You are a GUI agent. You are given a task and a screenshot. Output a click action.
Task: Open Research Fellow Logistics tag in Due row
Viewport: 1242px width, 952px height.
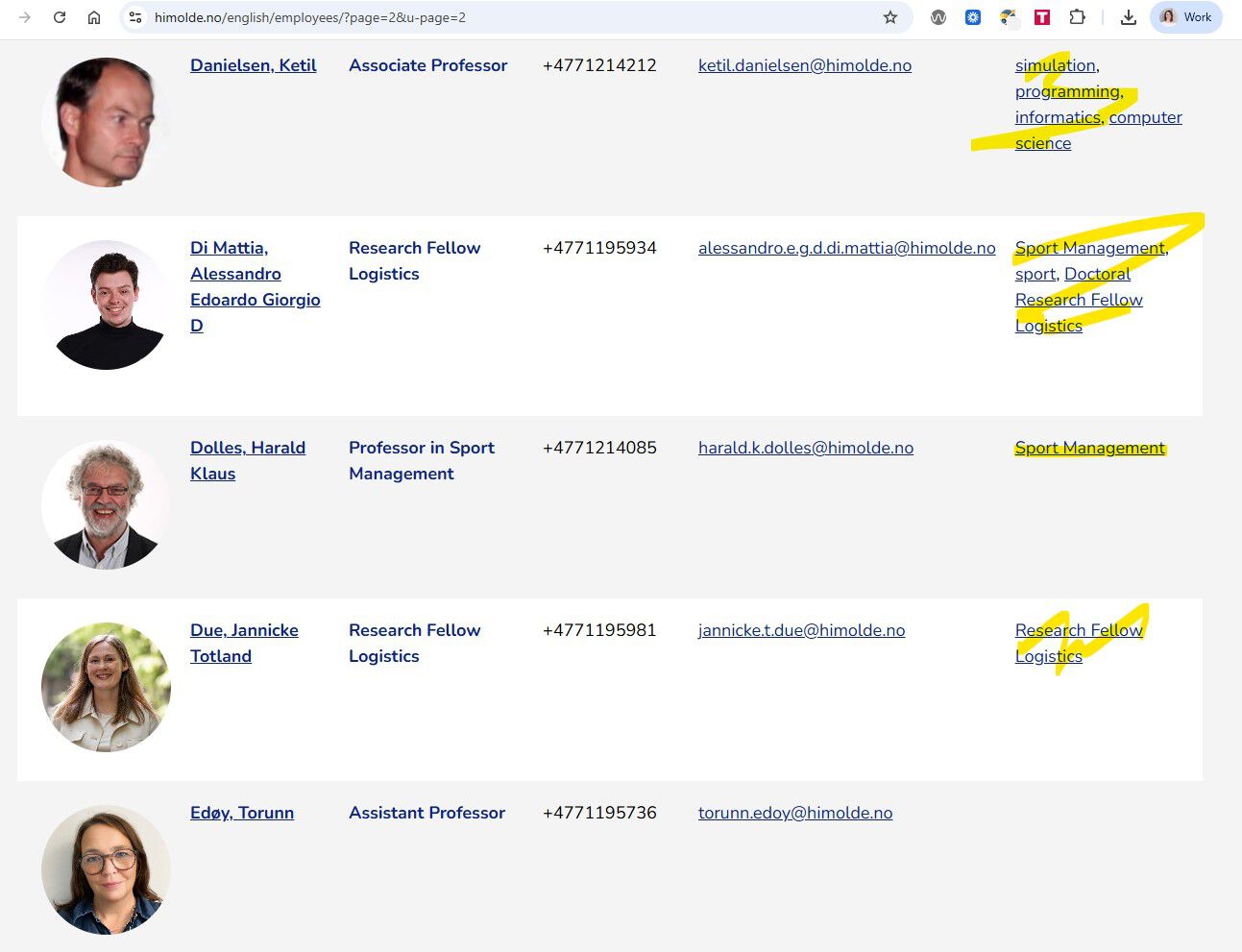1079,643
